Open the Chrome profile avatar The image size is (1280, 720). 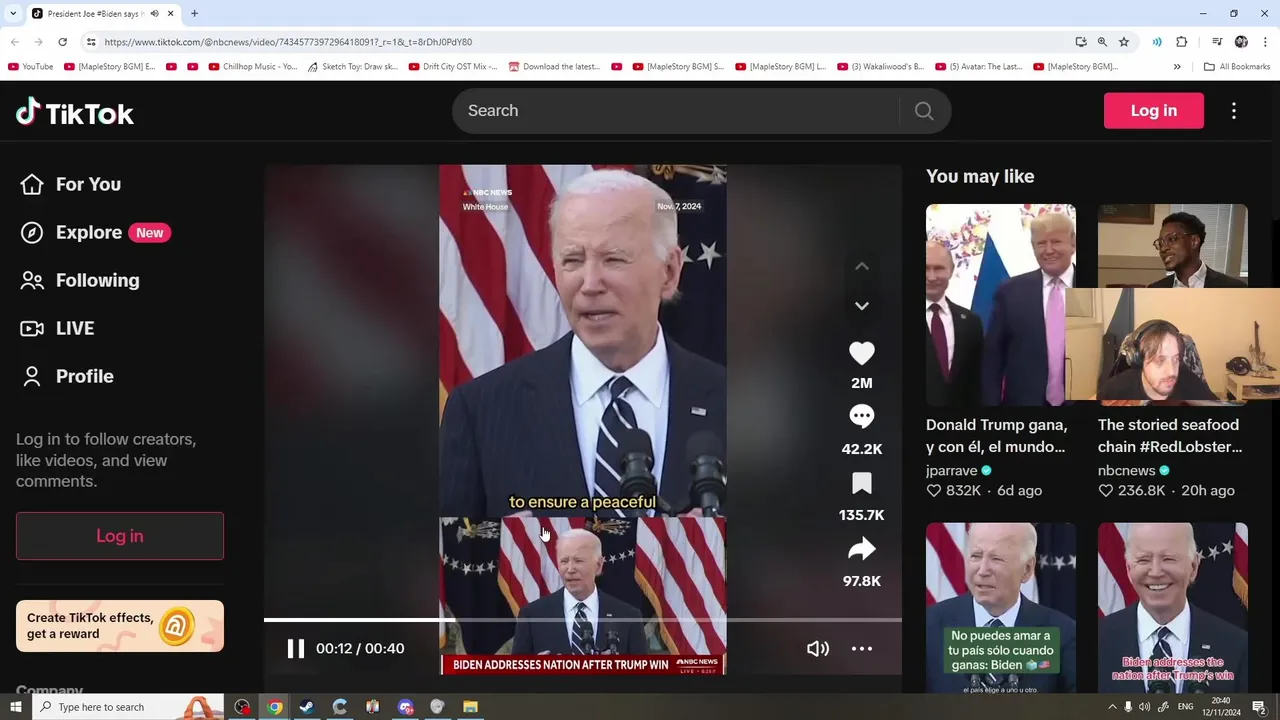point(1241,42)
